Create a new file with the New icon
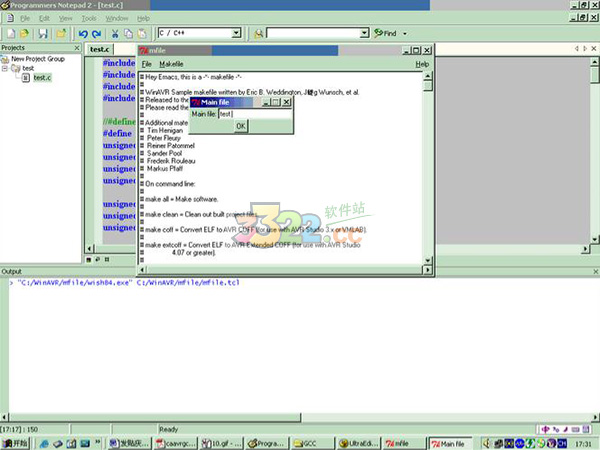 pyautogui.click(x=11, y=34)
